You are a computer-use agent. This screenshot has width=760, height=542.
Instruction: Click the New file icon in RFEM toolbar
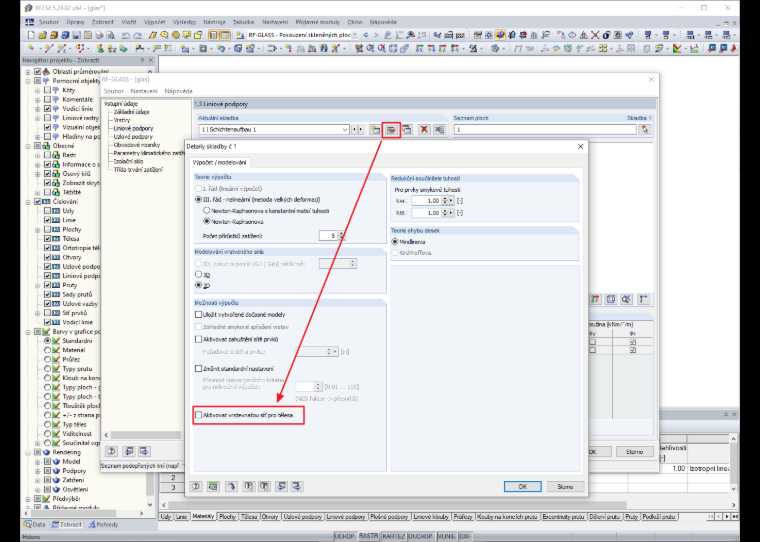tap(31, 35)
